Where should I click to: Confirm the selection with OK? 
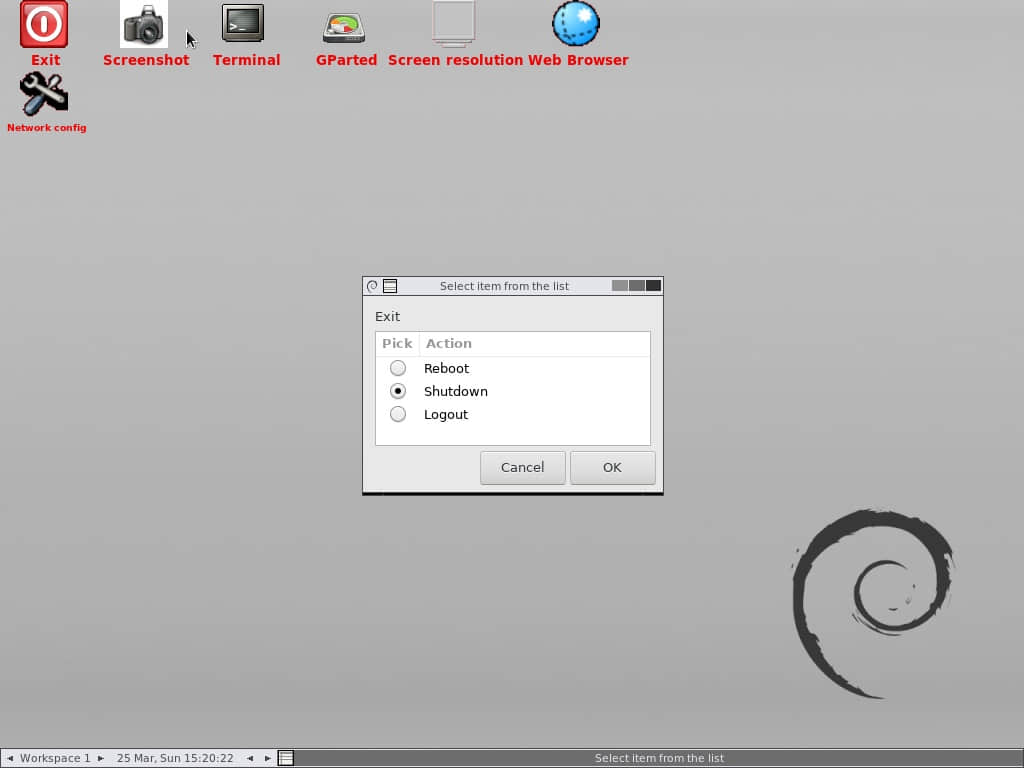tap(613, 468)
